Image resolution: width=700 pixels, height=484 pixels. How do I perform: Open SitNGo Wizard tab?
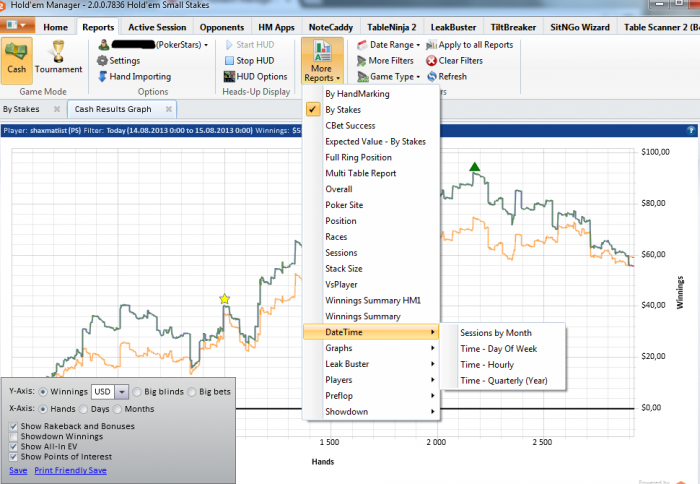(579, 27)
